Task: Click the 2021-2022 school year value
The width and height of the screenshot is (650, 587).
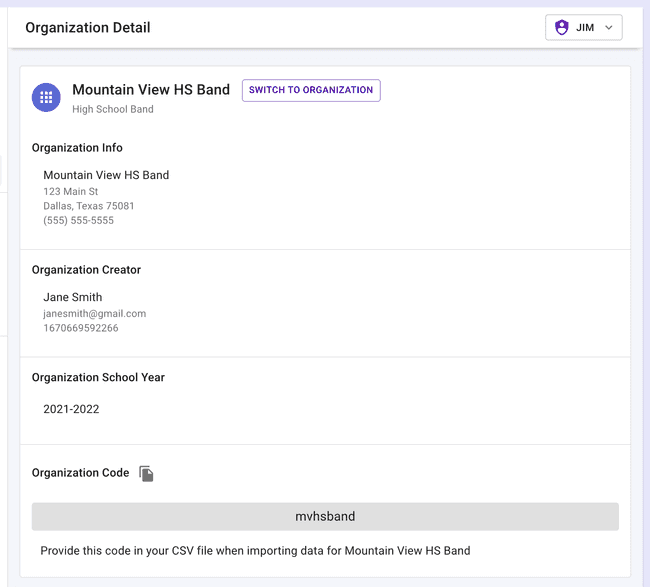Action: [71, 409]
